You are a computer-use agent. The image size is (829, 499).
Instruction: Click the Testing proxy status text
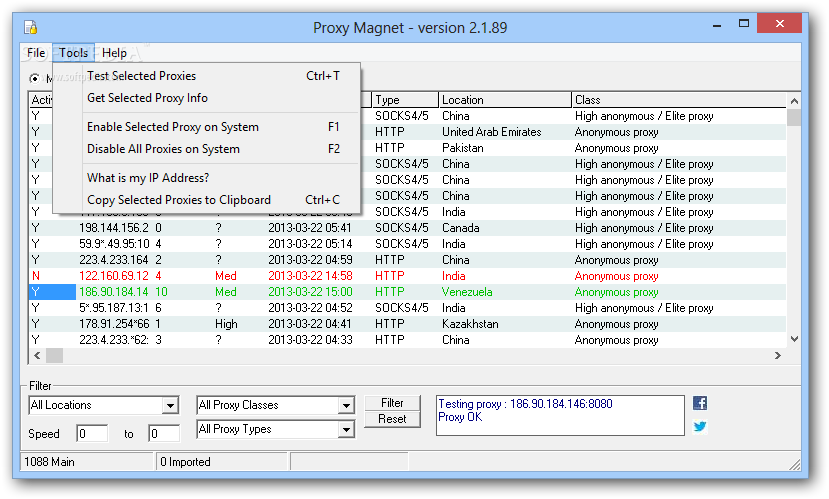click(x=525, y=404)
